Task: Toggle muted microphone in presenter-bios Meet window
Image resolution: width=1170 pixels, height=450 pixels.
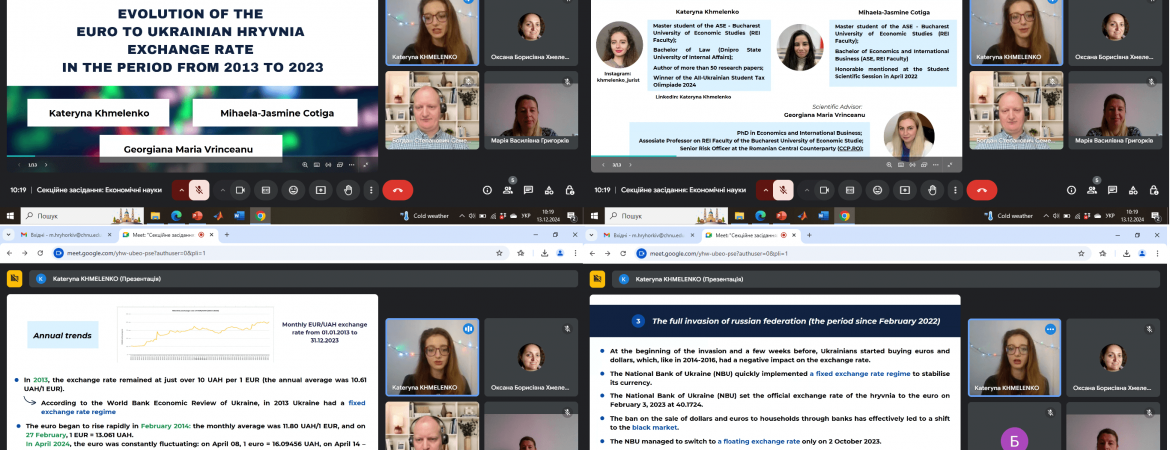Action: click(x=783, y=190)
